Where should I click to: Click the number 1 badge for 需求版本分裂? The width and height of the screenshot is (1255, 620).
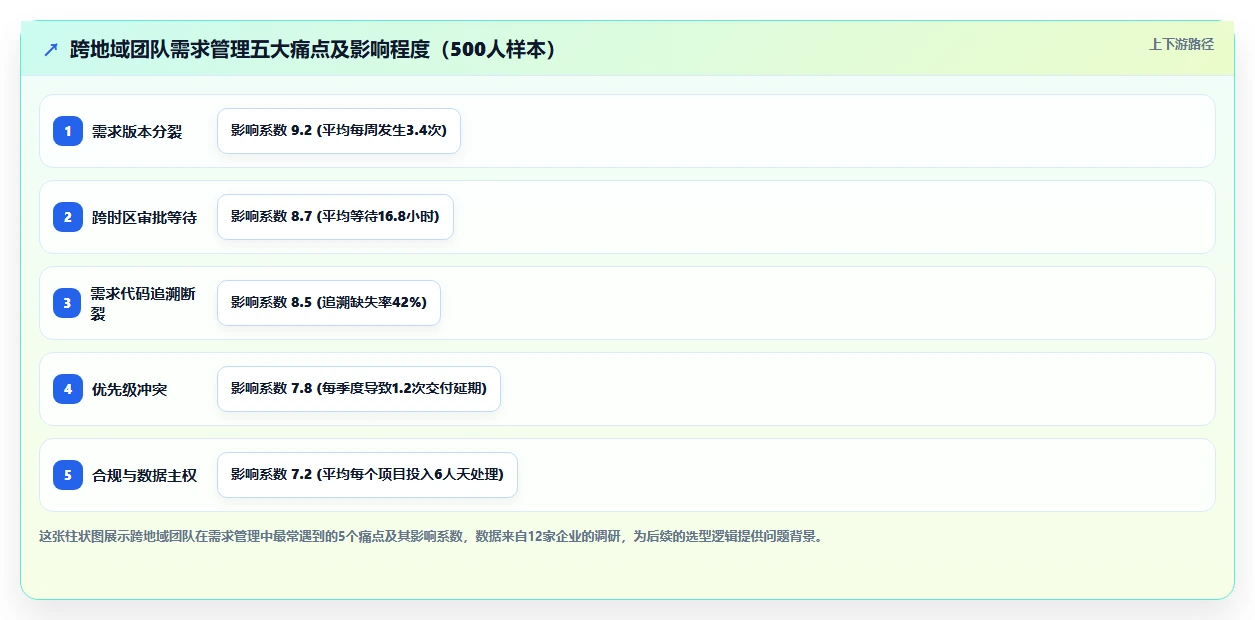click(x=68, y=131)
